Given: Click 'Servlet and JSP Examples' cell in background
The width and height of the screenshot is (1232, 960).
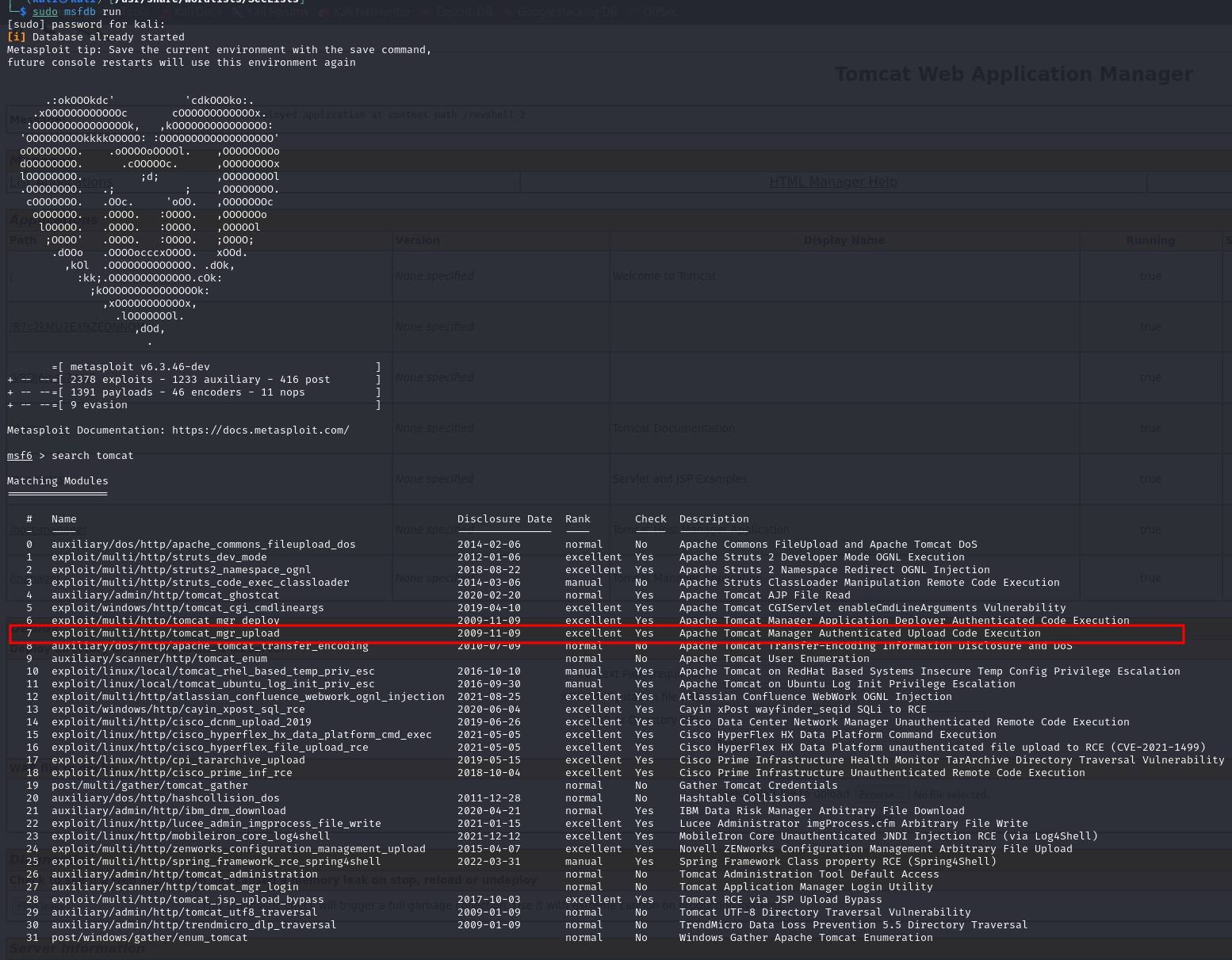Looking at the screenshot, I should (680, 479).
